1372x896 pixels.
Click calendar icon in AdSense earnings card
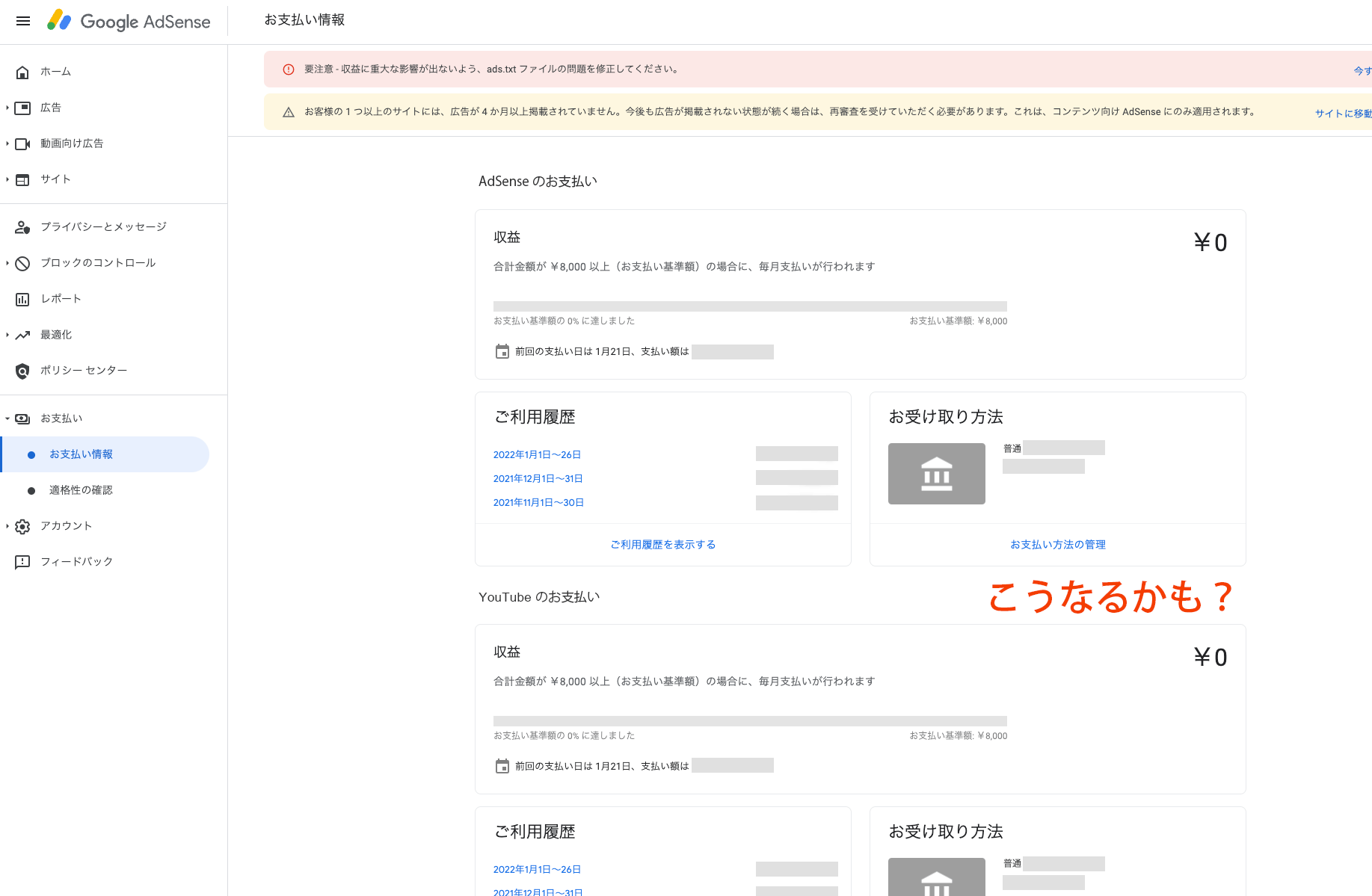point(502,351)
